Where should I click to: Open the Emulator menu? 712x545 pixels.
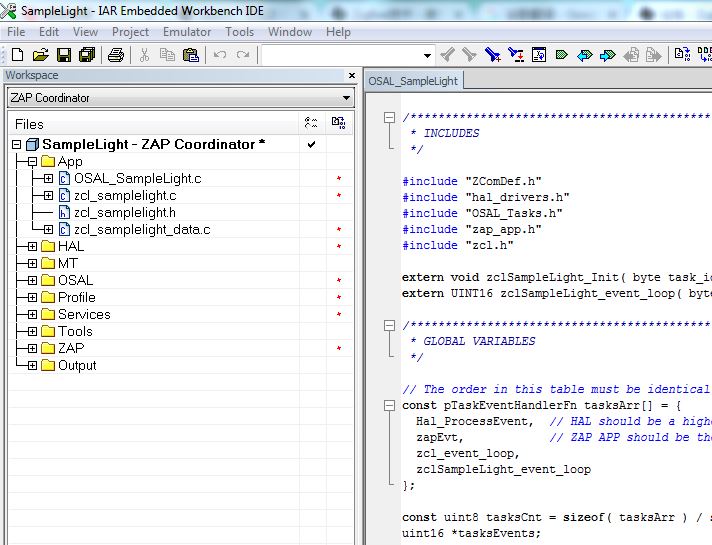[187, 32]
